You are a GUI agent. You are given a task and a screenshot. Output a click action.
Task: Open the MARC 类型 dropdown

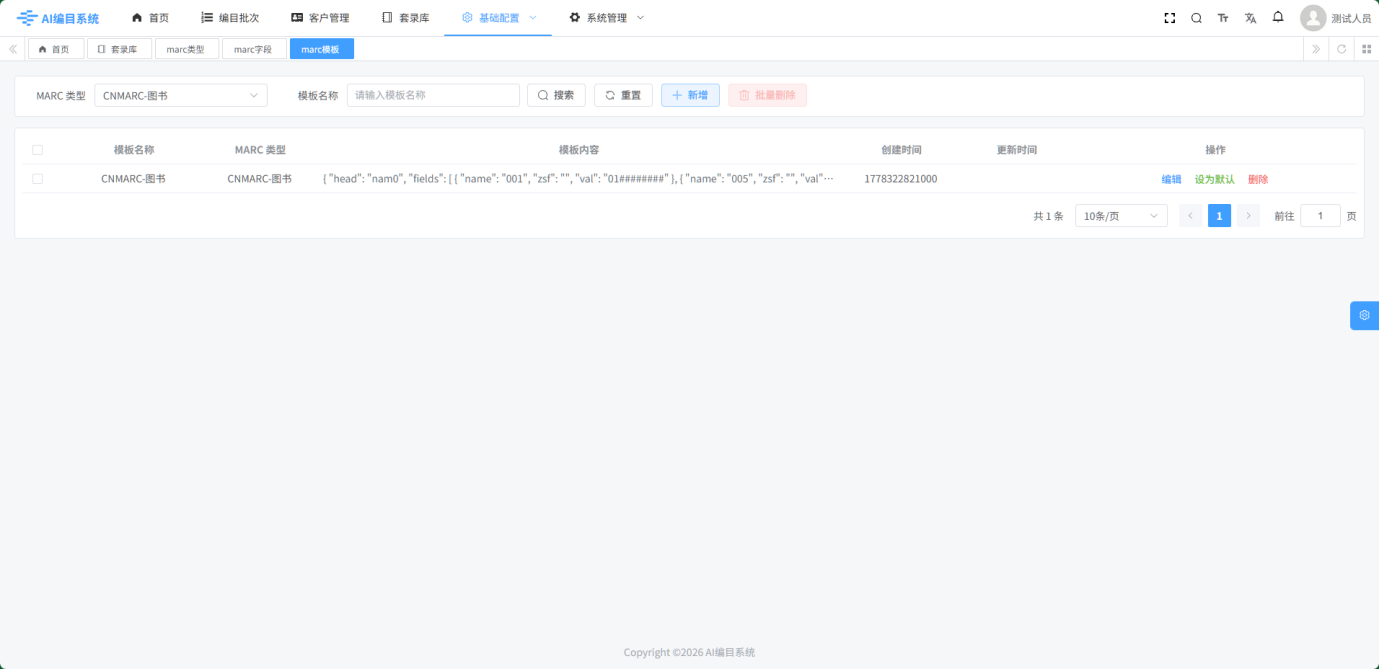coord(181,95)
